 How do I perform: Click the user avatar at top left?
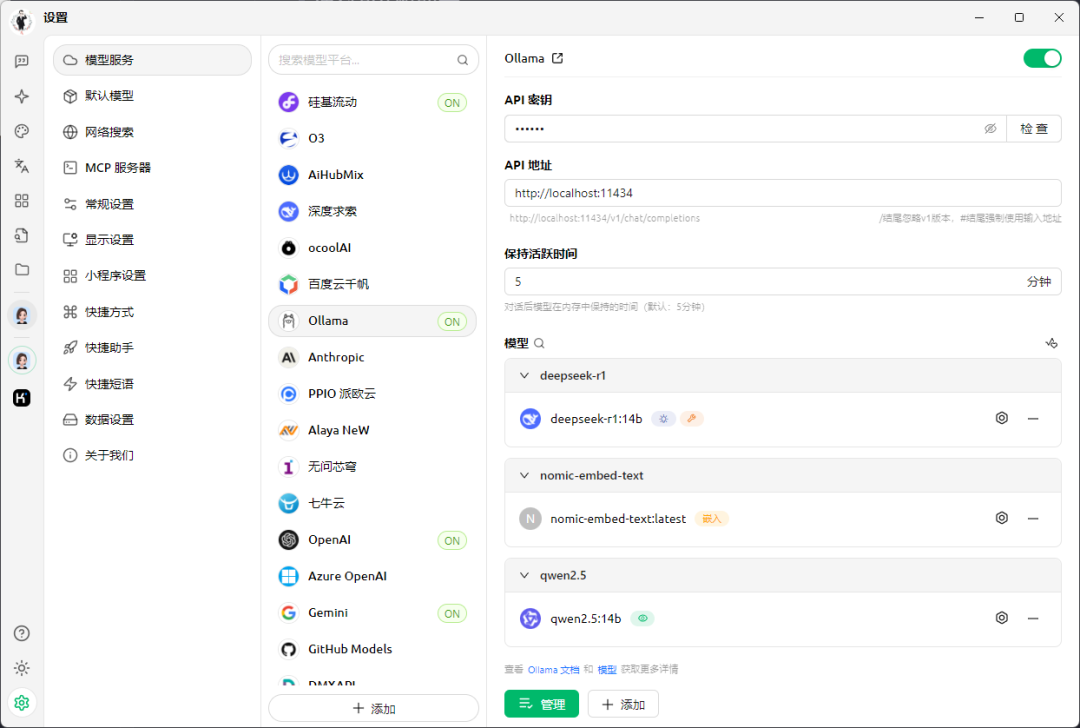click(x=21, y=21)
